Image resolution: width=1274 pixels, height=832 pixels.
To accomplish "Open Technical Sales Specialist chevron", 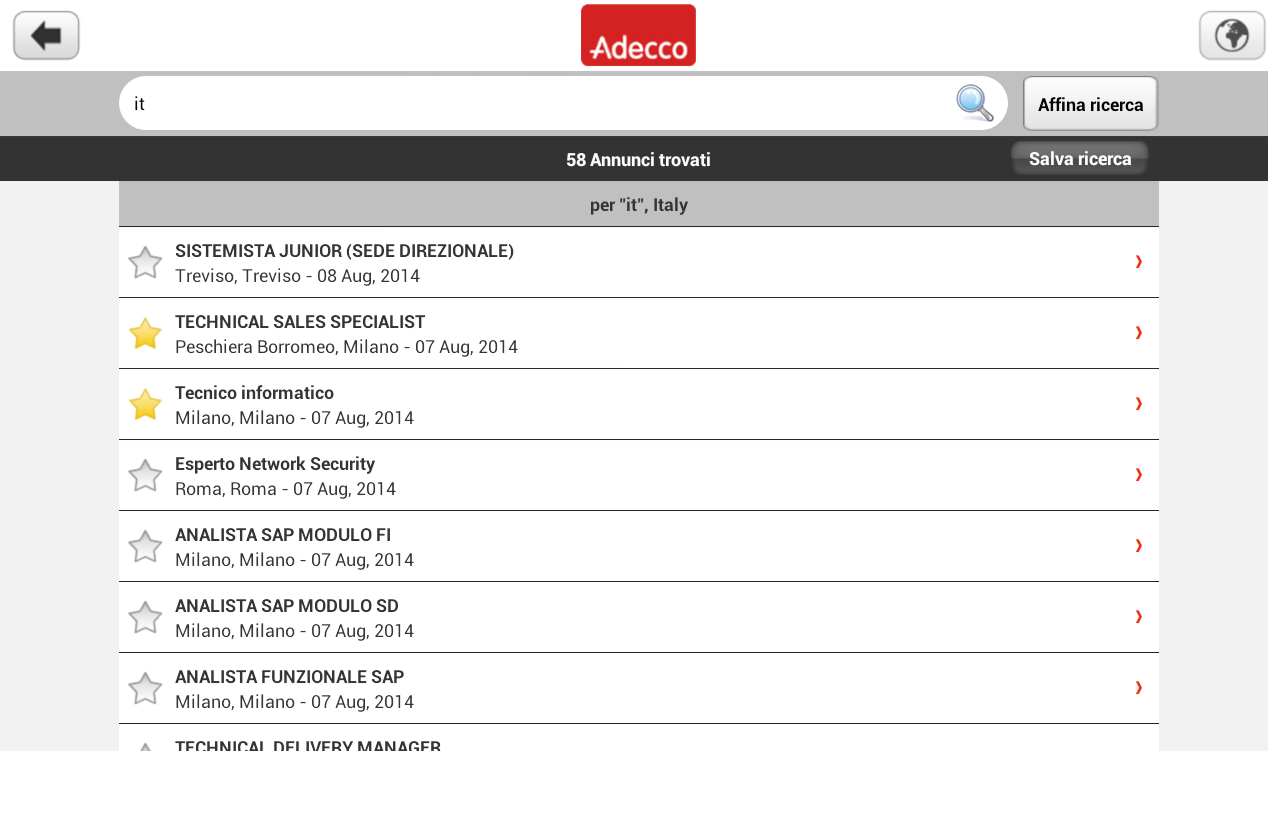I will (1138, 333).
